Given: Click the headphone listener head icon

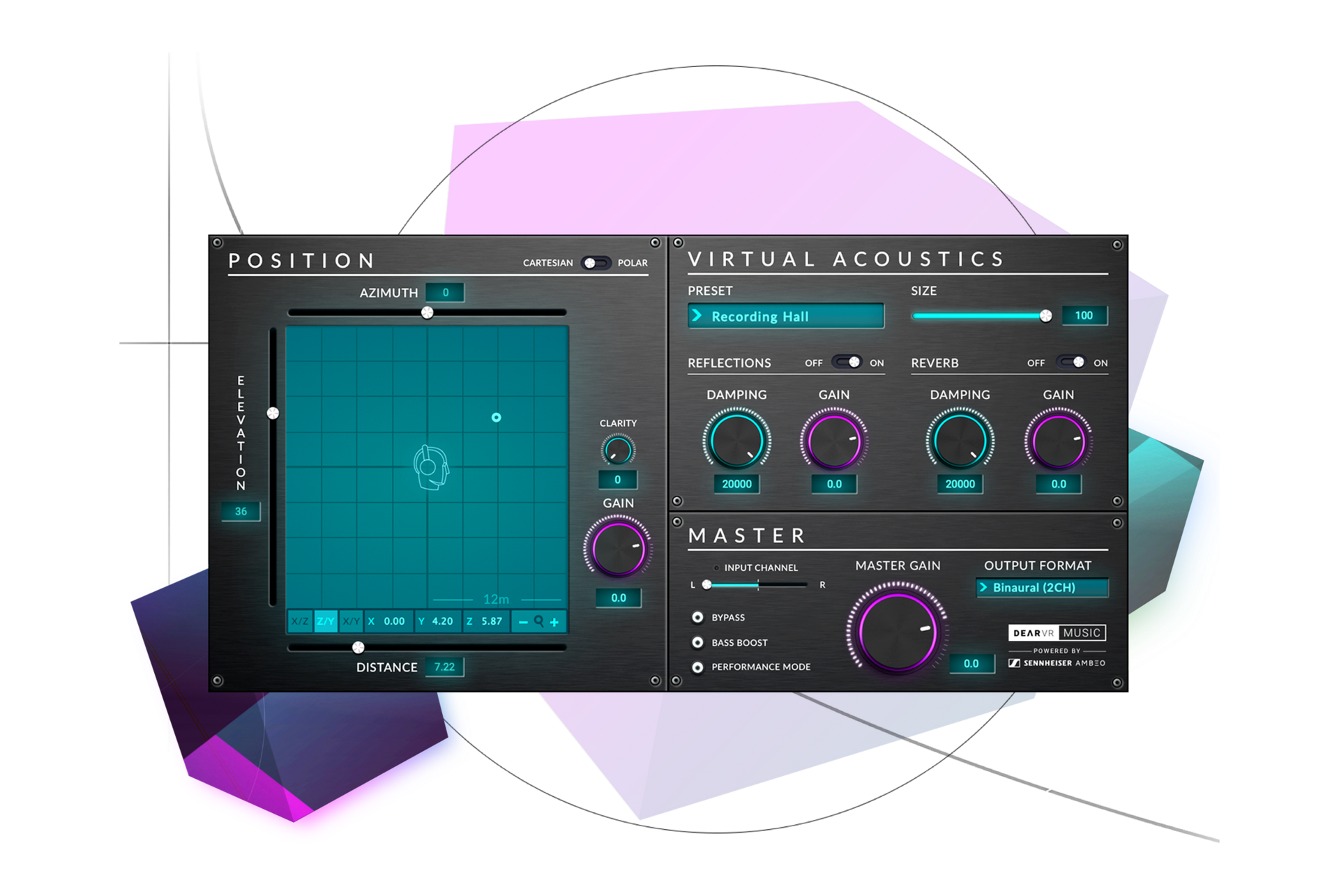Looking at the screenshot, I should pyautogui.click(x=431, y=467).
